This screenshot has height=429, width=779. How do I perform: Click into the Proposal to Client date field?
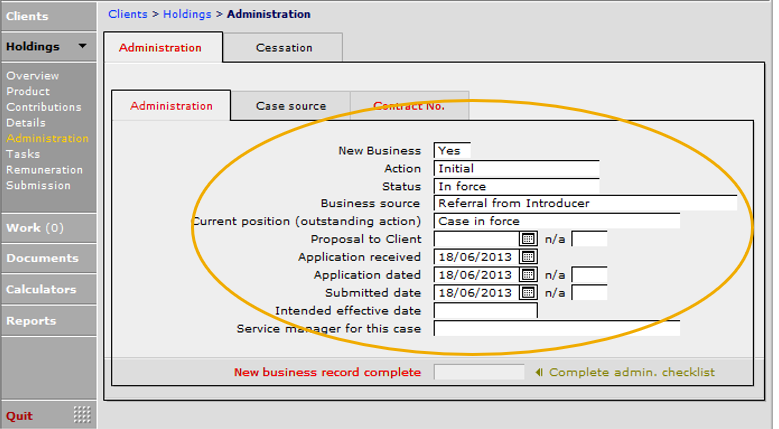(x=476, y=239)
